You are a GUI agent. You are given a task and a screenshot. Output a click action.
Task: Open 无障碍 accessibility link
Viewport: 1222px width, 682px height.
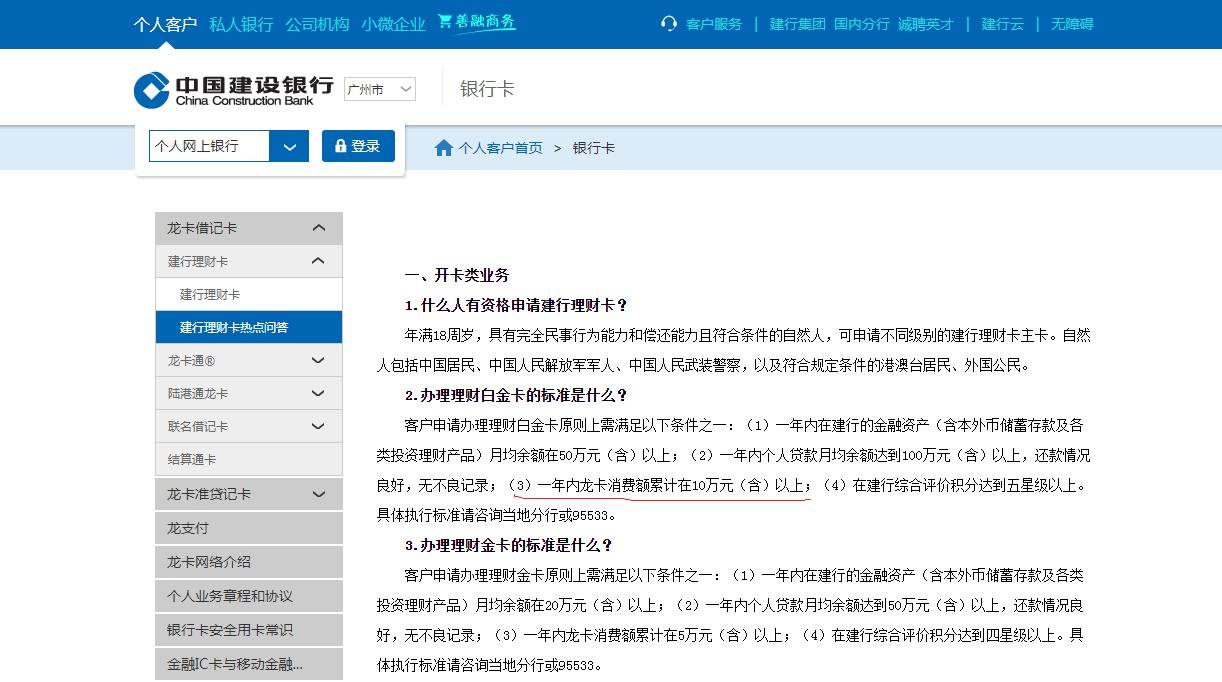(x=1072, y=24)
